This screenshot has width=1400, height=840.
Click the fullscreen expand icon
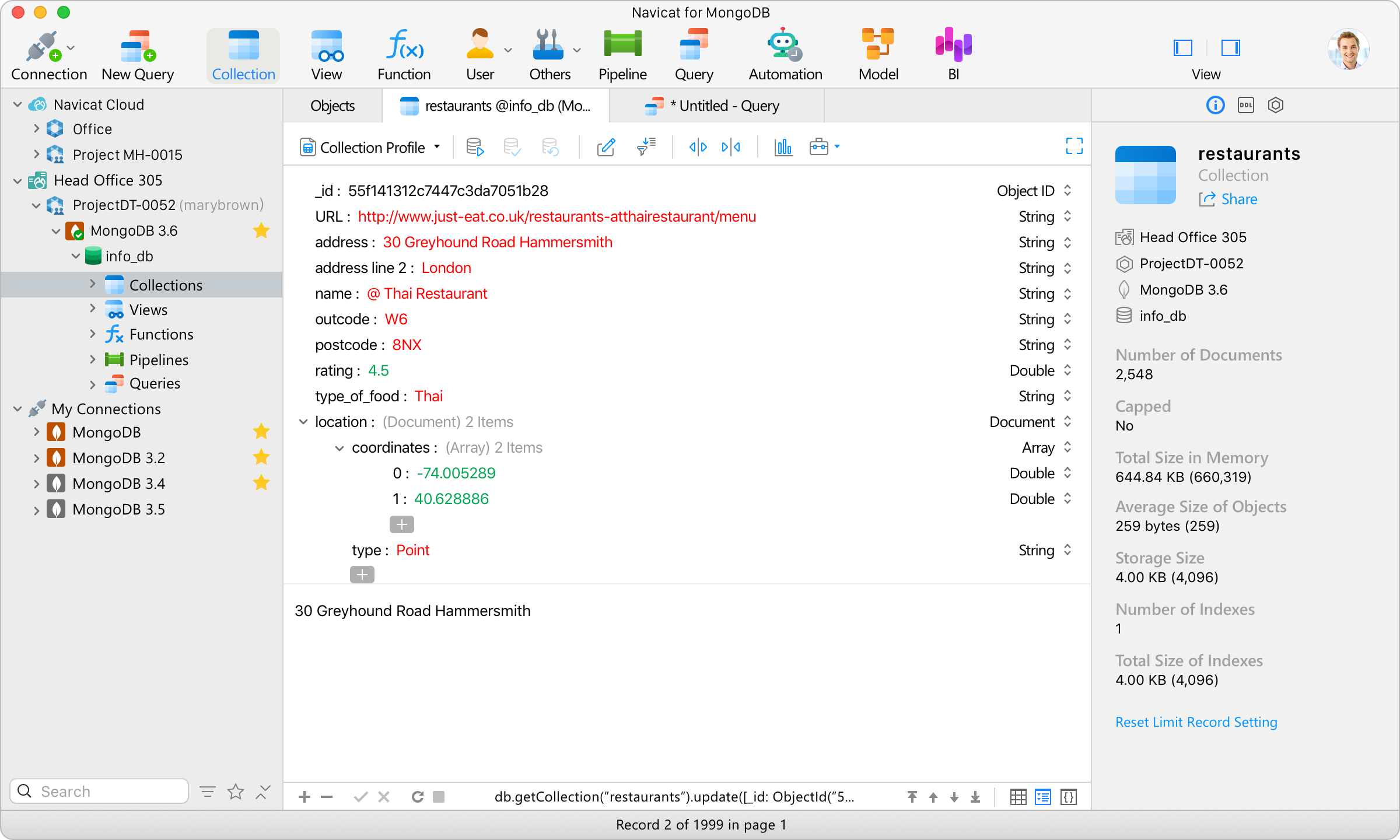[1074, 146]
